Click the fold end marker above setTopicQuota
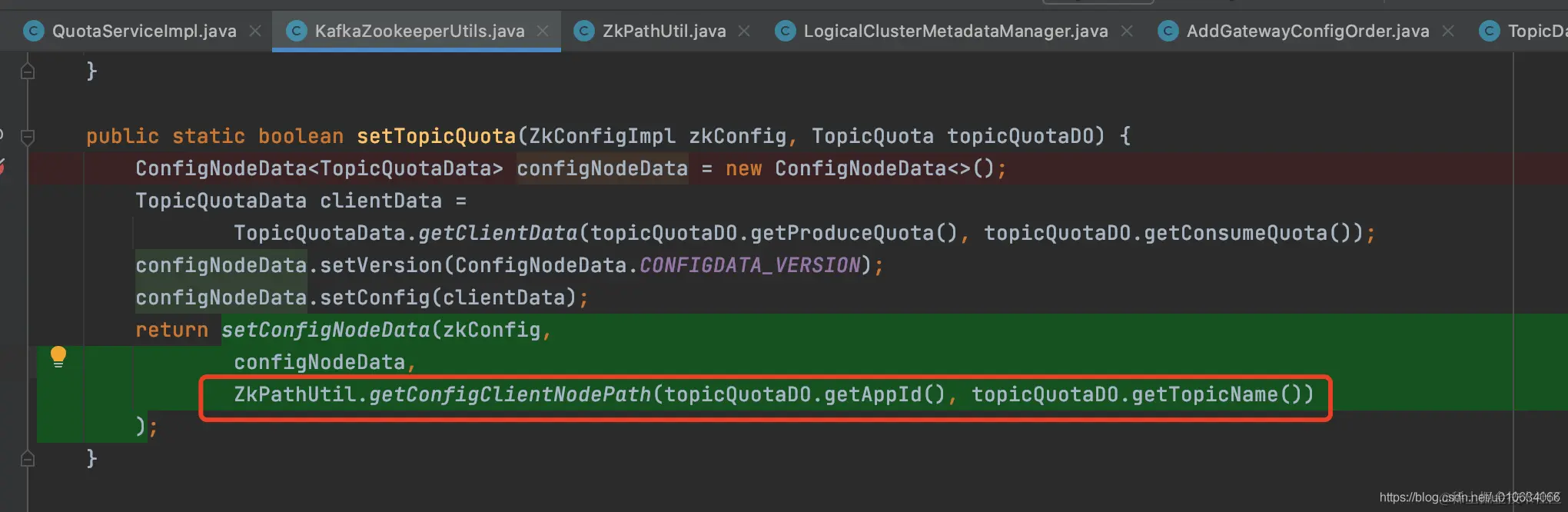The height and width of the screenshot is (512, 1568). tap(28, 71)
